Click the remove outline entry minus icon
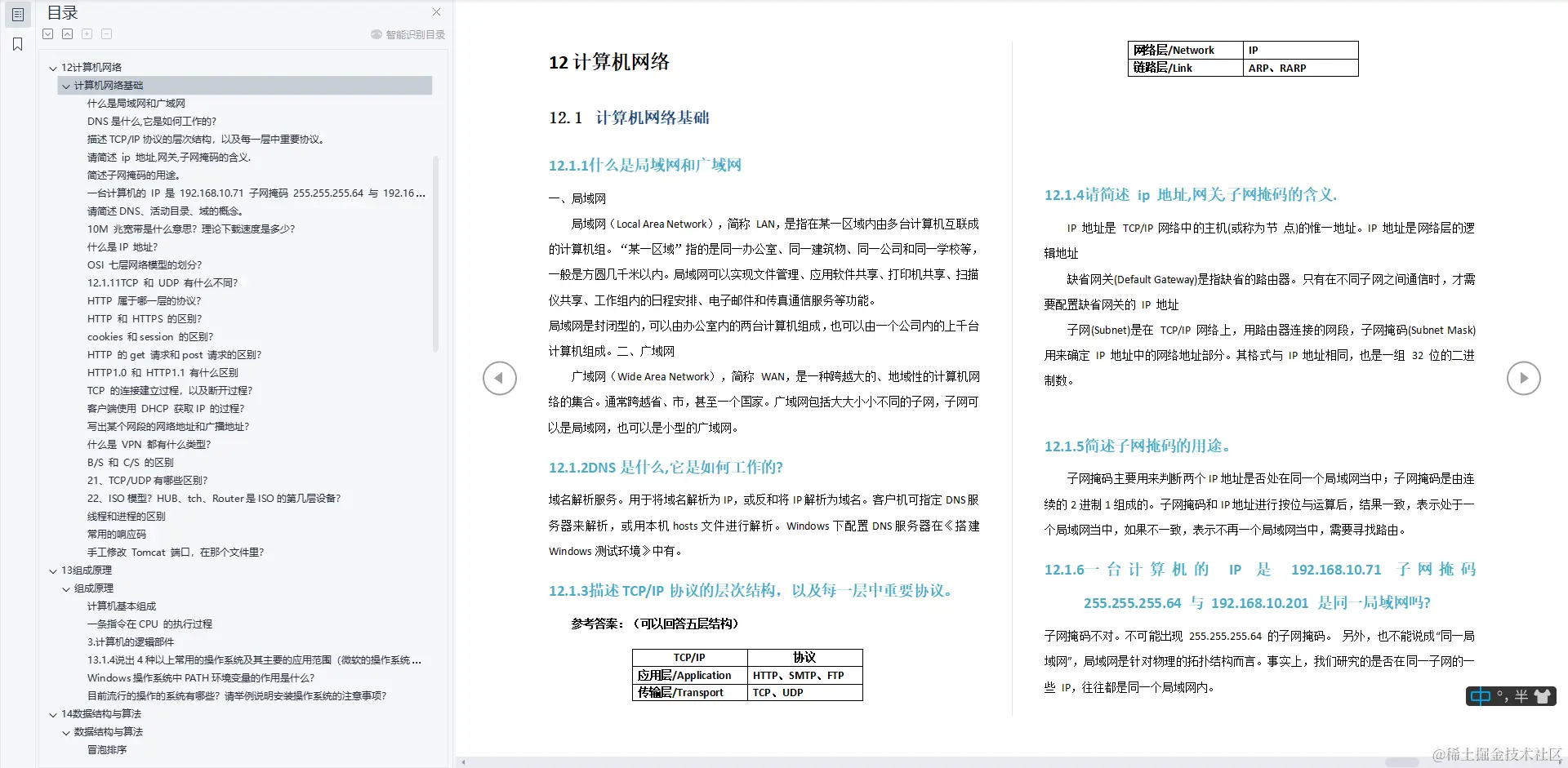The width and height of the screenshot is (1568, 768). [x=107, y=34]
